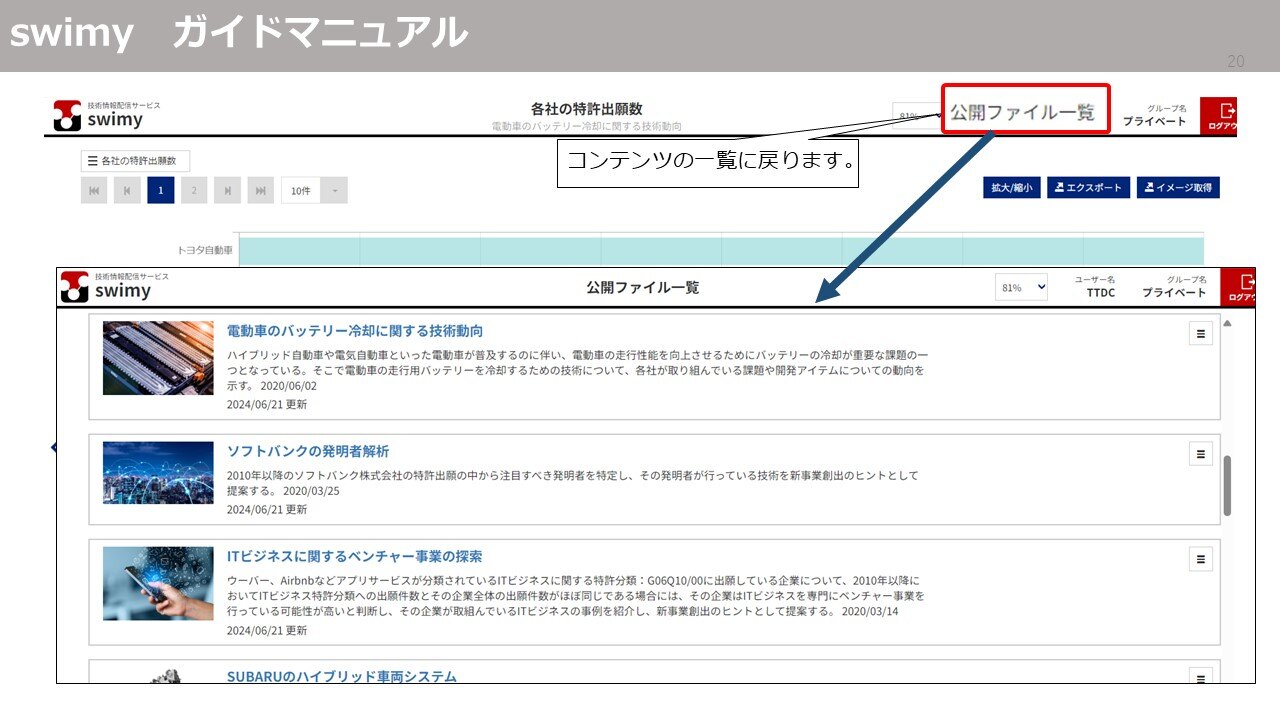Jump to the first page with the skip-back icon
Screen dimensions: 1280x720
(93, 190)
